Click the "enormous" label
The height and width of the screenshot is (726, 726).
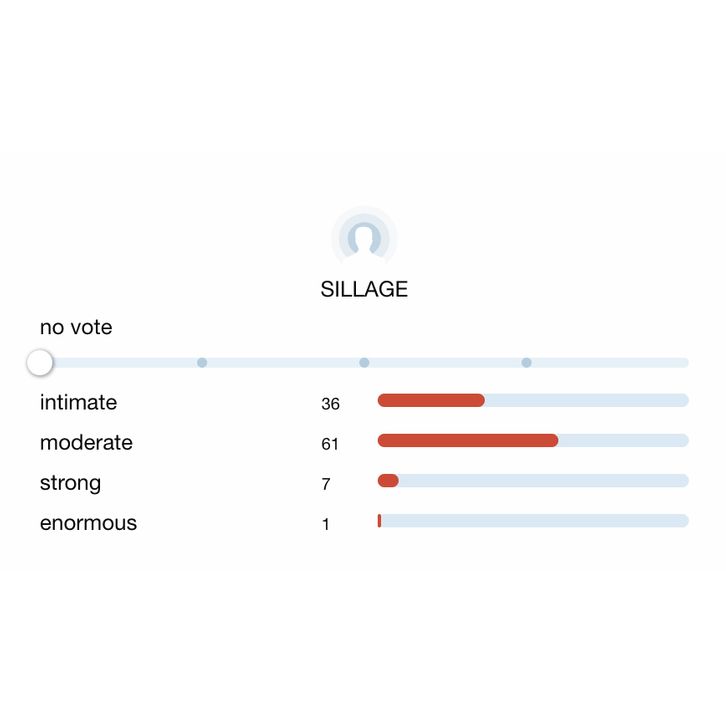pos(88,523)
